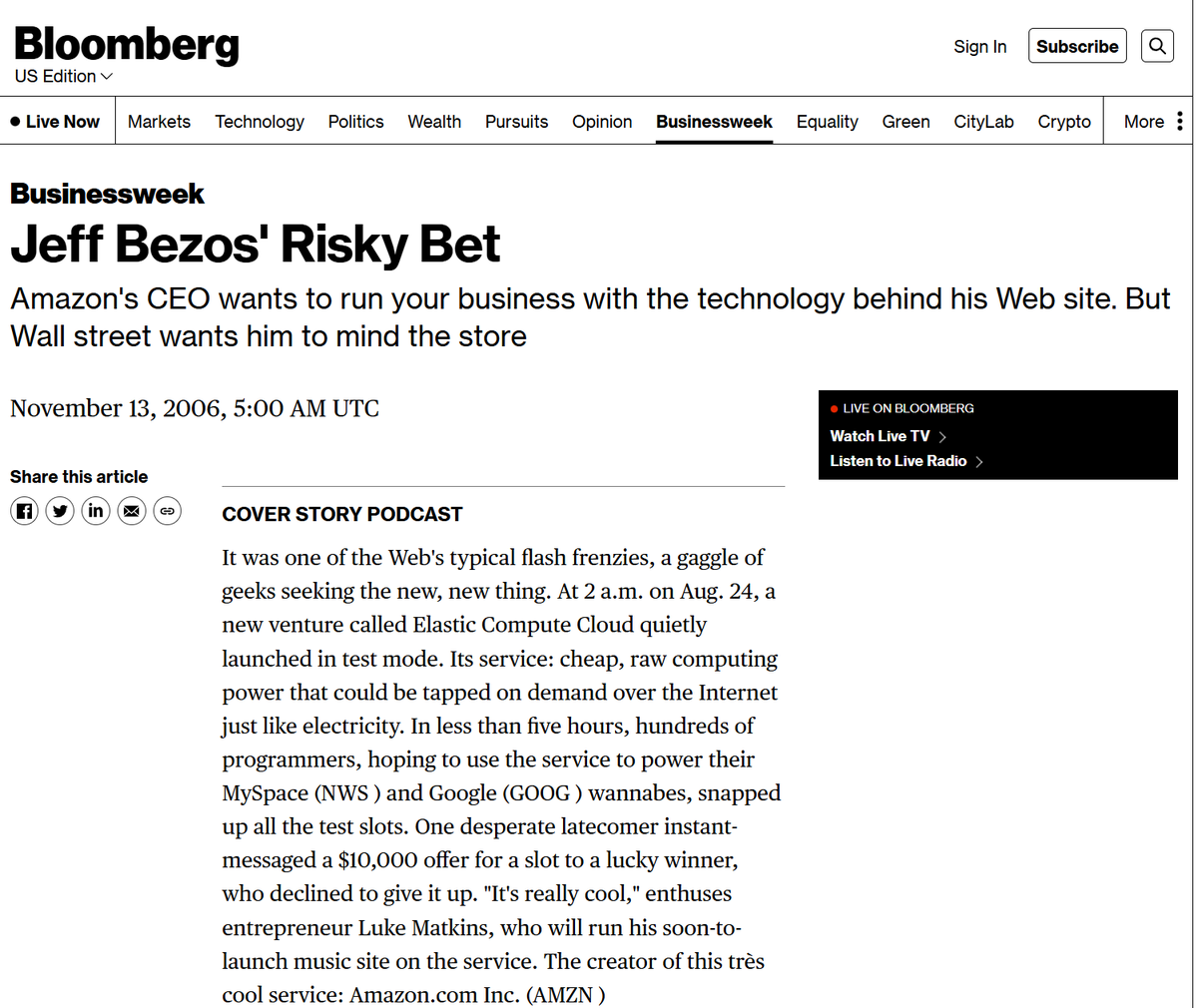Copy article link icon
This screenshot has height=1008, width=1198.
pyautogui.click(x=167, y=511)
